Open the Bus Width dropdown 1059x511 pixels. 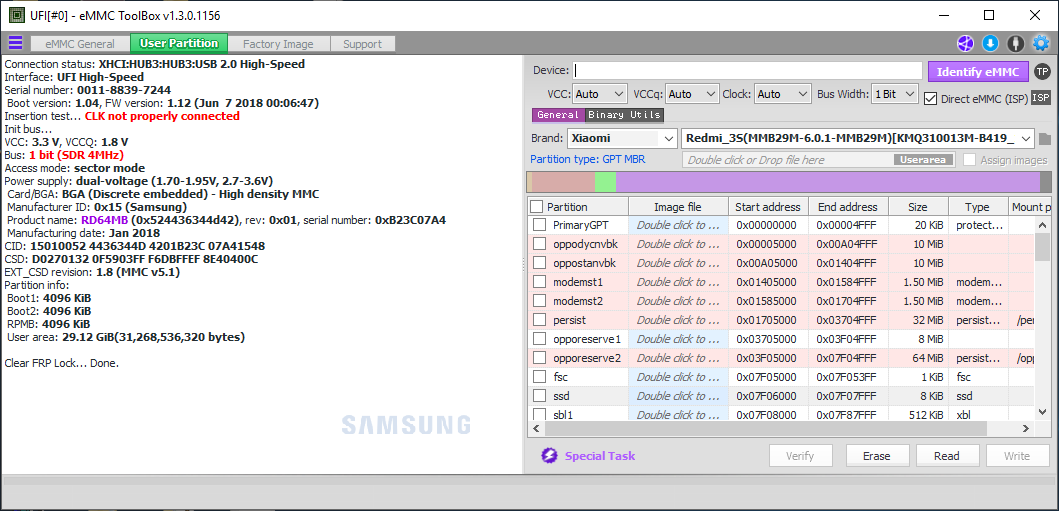point(895,94)
